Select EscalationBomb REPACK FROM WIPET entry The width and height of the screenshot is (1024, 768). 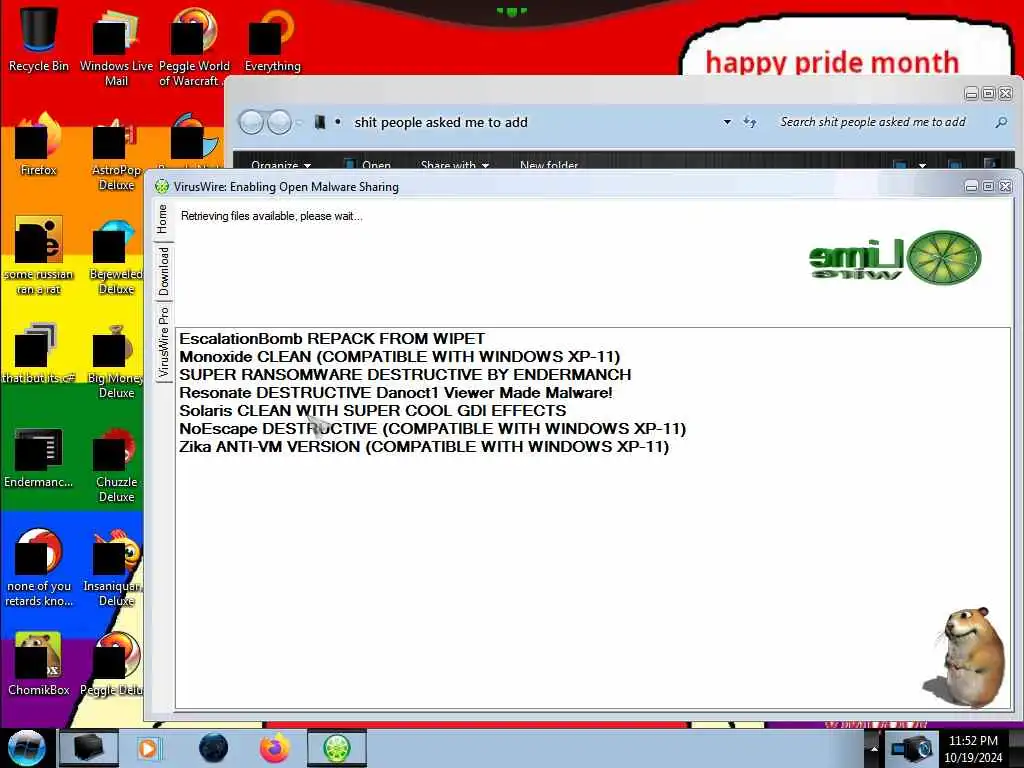(332, 339)
